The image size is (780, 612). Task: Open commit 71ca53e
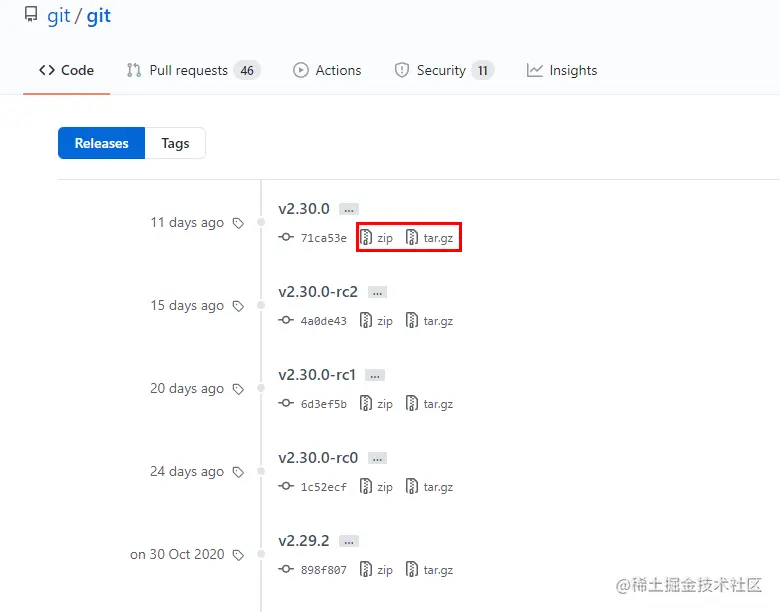[323, 238]
